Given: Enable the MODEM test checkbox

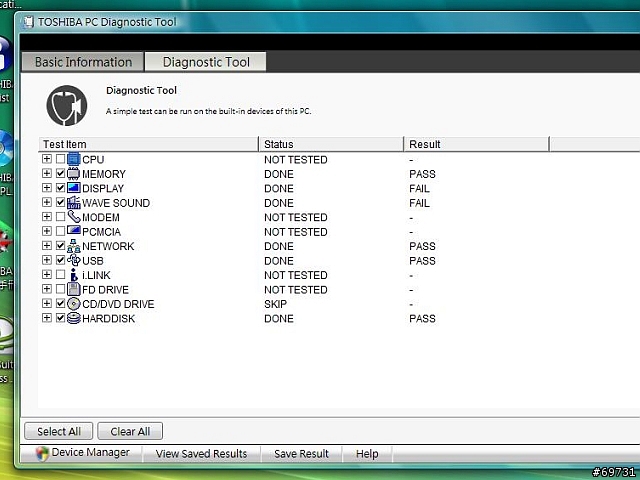Looking at the screenshot, I should click(60, 217).
